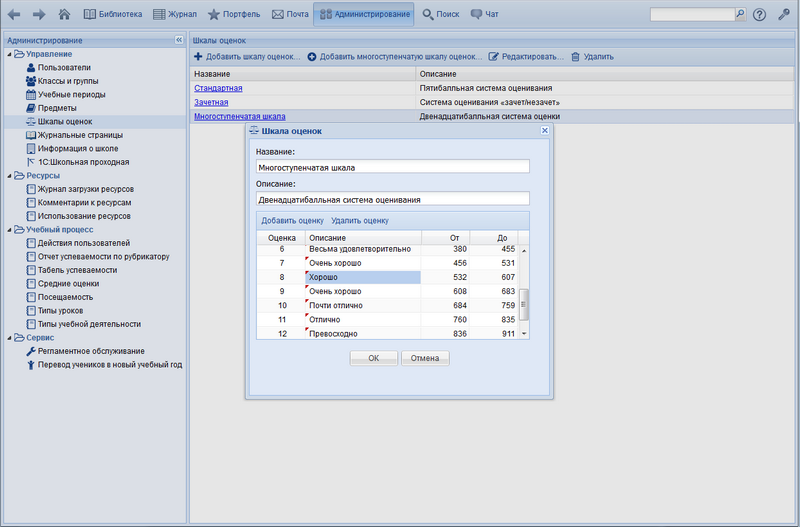Image resolution: width=800 pixels, height=527 pixels.
Task: Click the Описание input field in dialog
Action: (x=392, y=199)
